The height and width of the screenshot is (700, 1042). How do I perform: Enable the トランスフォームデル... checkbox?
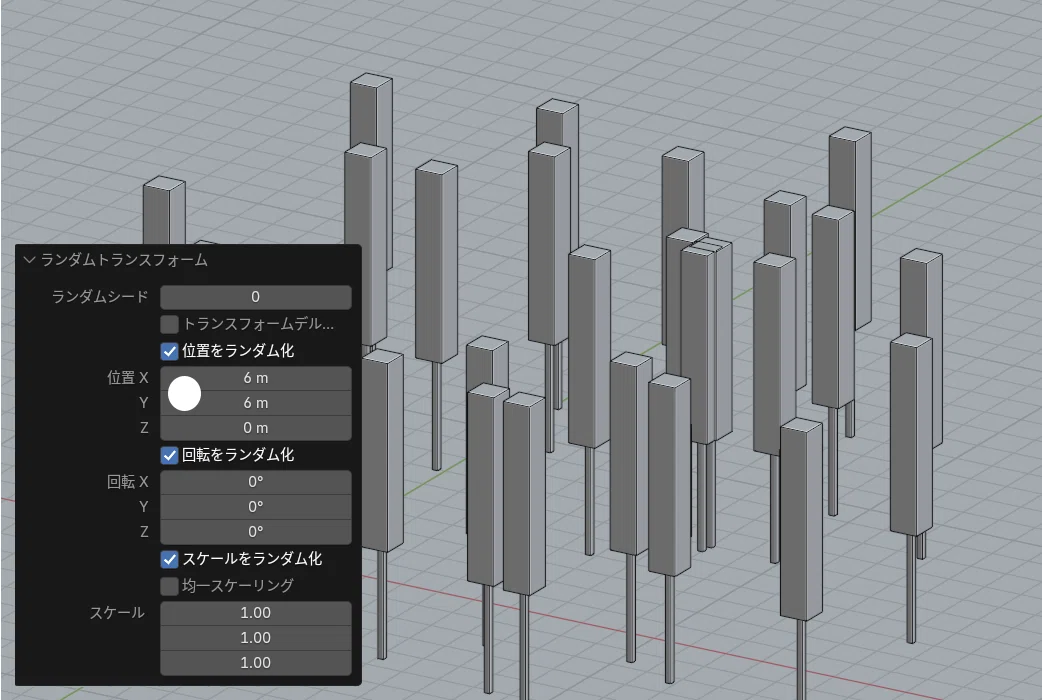pos(169,324)
